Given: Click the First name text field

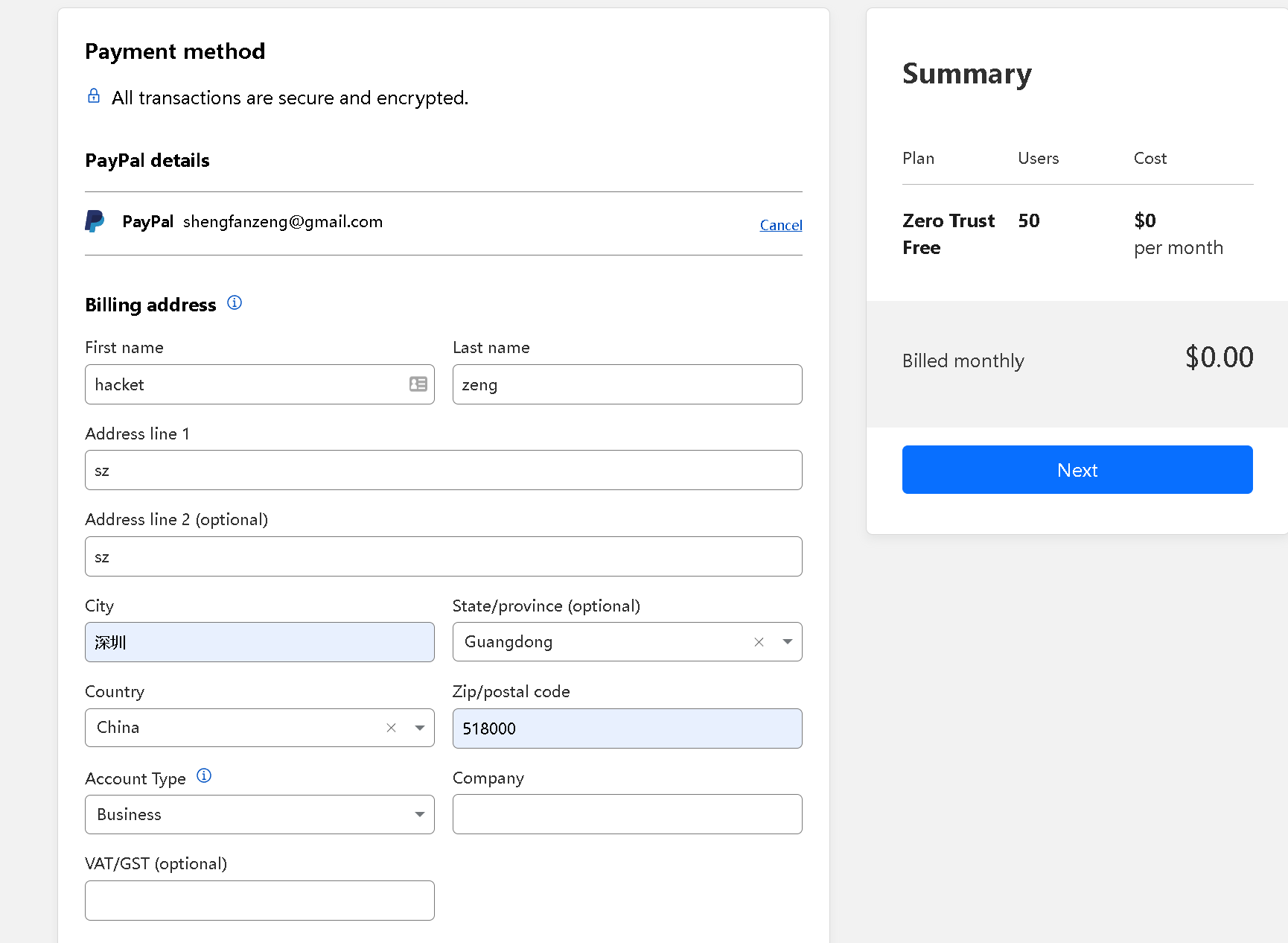Looking at the screenshot, I should tap(246, 384).
